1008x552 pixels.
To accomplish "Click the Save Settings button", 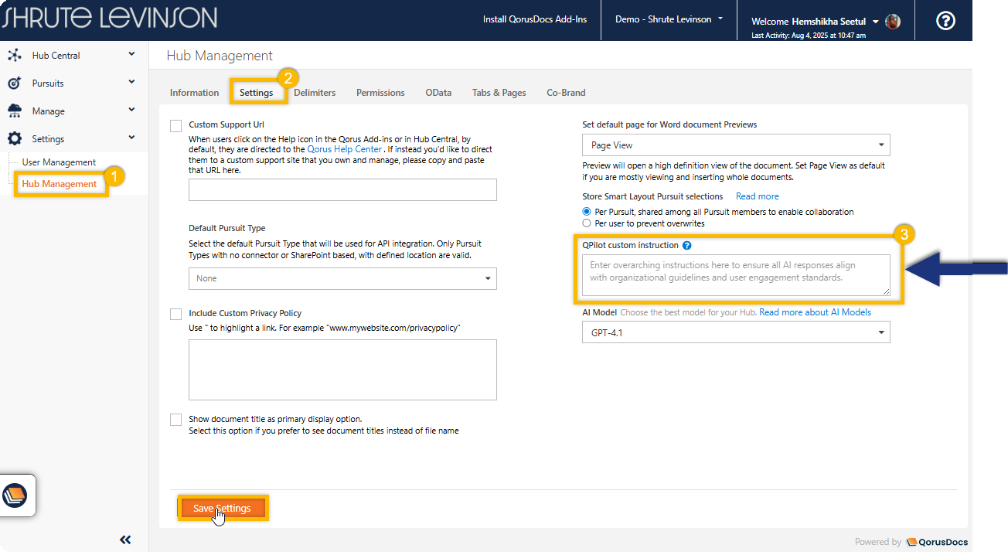I will (x=222, y=508).
